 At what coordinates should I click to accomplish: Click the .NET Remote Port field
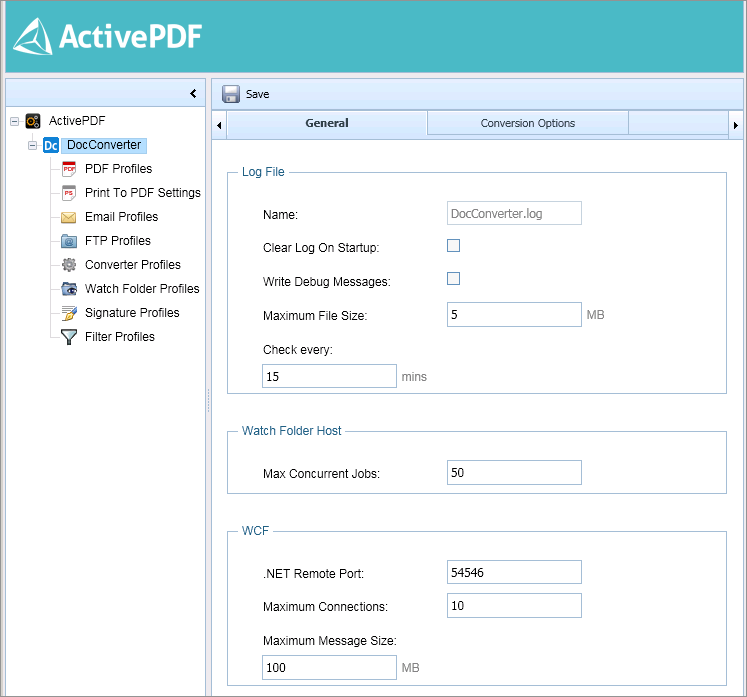point(514,572)
